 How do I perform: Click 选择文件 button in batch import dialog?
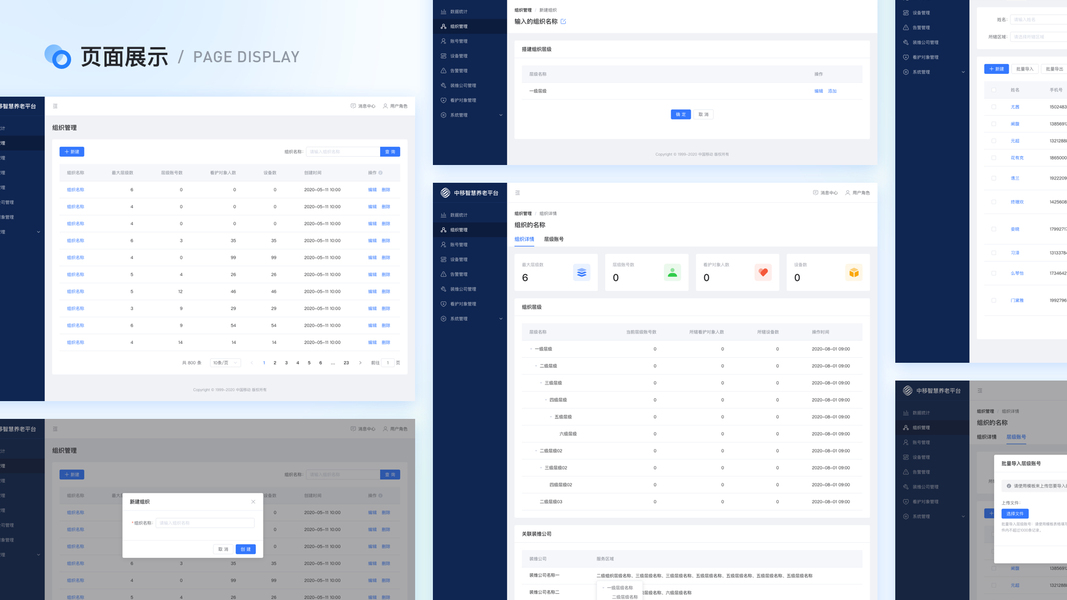pyautogui.click(x=1015, y=514)
